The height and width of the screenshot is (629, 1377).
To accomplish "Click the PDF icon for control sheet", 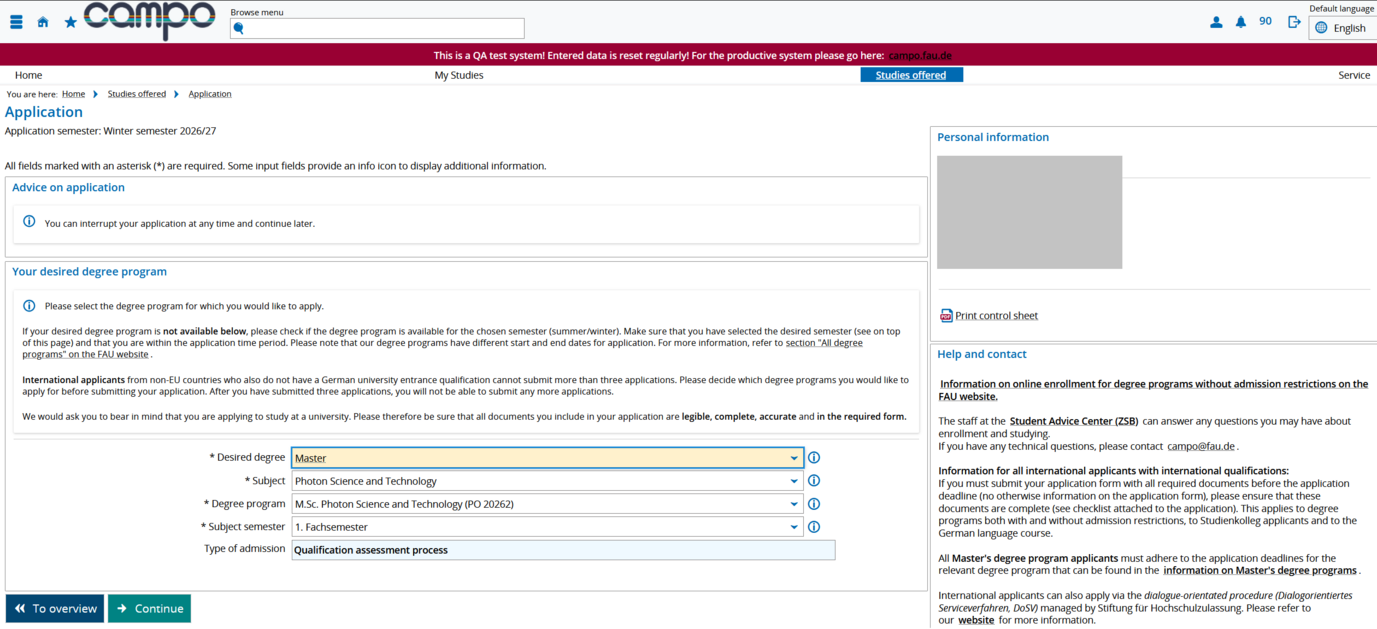I will pos(946,316).
